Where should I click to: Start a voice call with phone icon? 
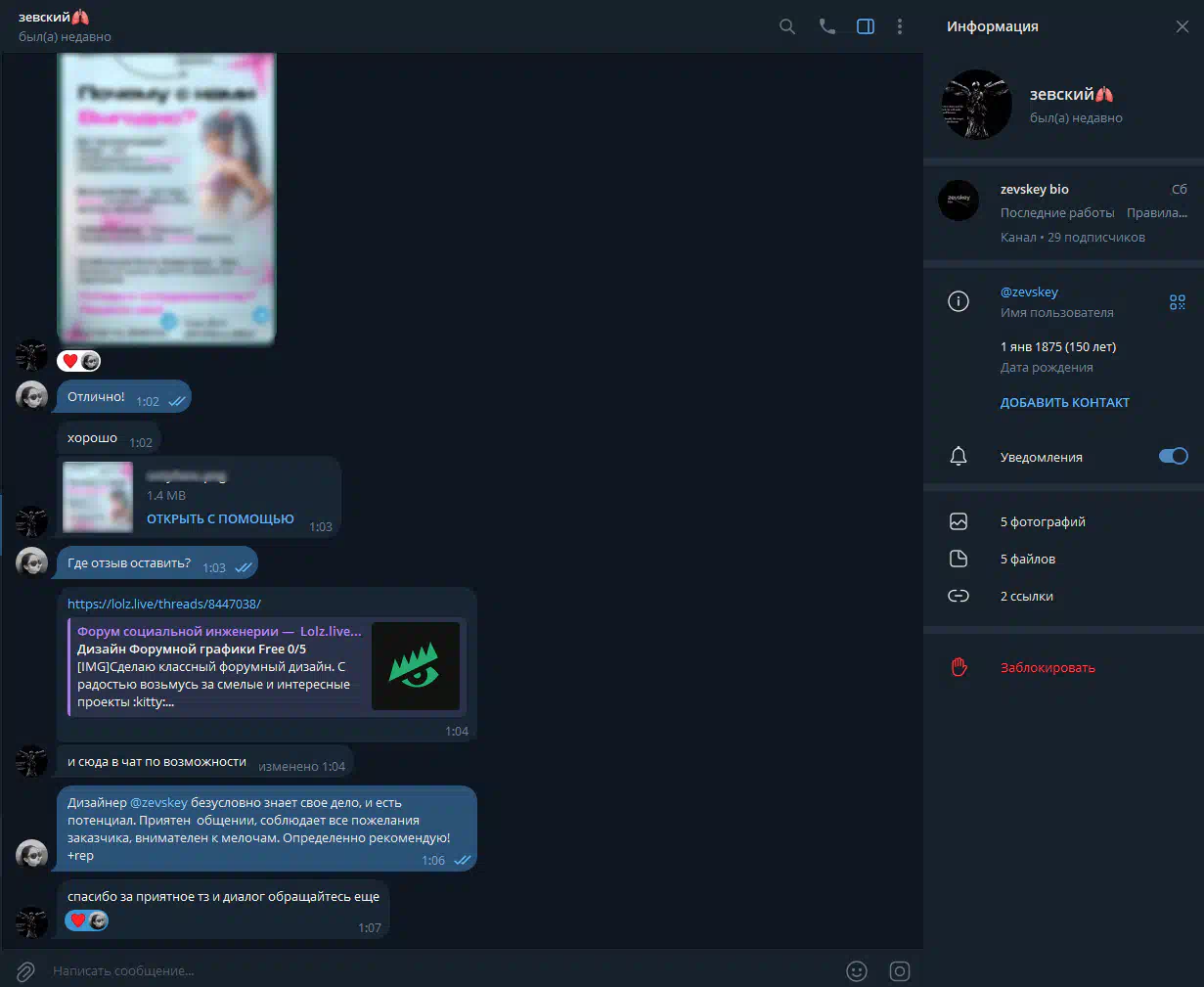(x=827, y=26)
